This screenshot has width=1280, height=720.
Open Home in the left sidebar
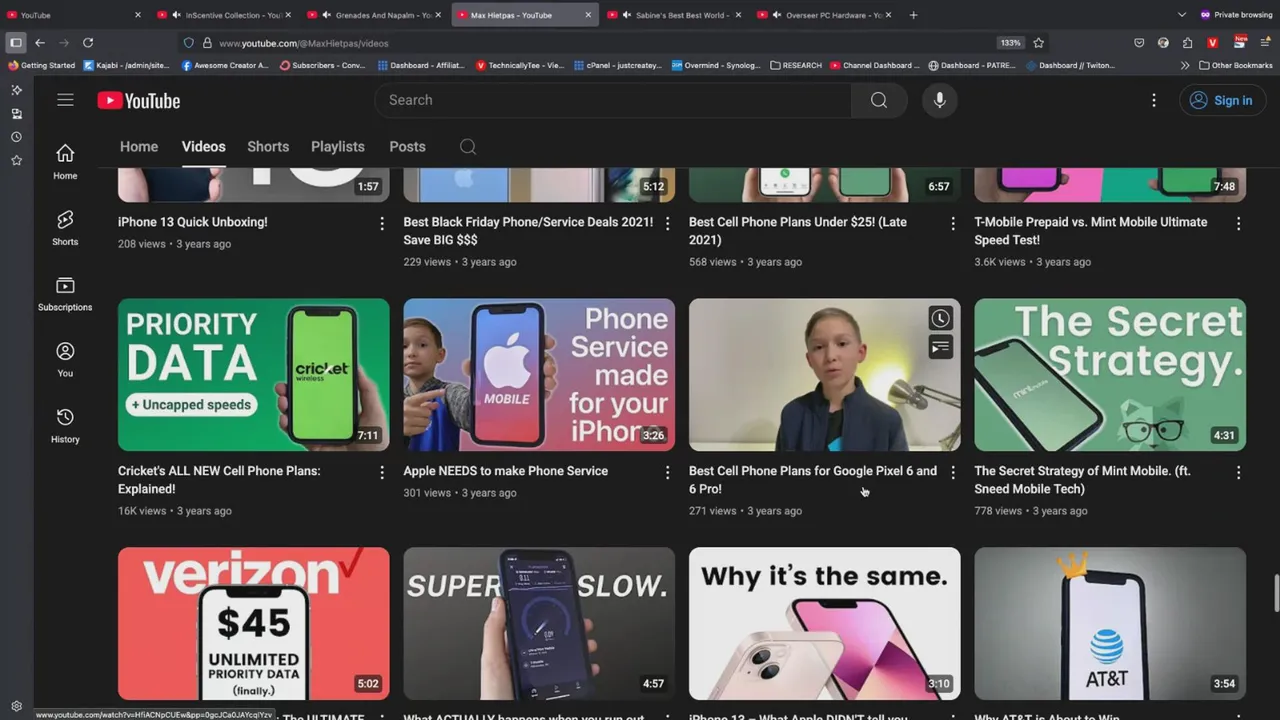65,161
